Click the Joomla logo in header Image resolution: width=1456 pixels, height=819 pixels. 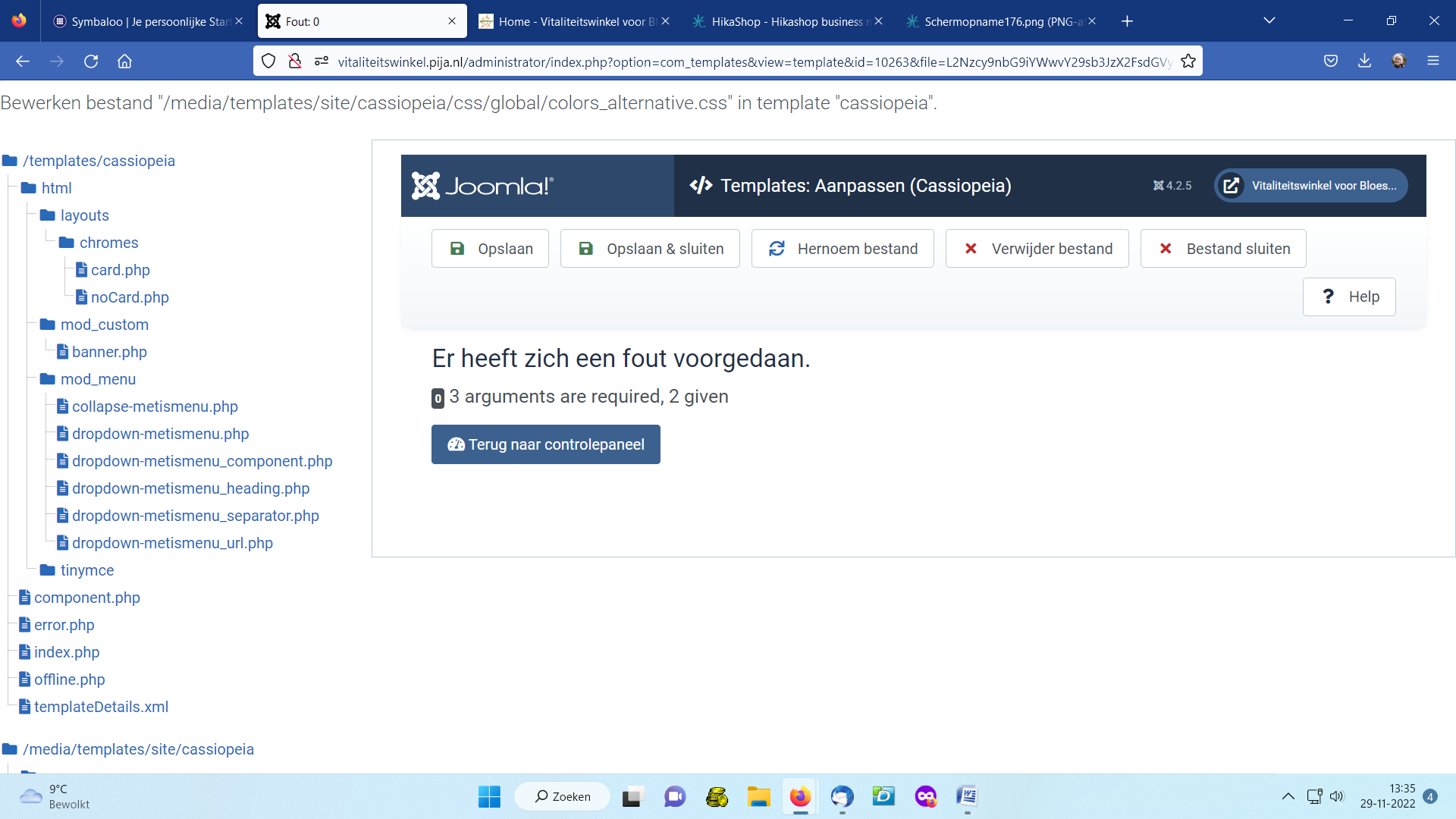(483, 186)
